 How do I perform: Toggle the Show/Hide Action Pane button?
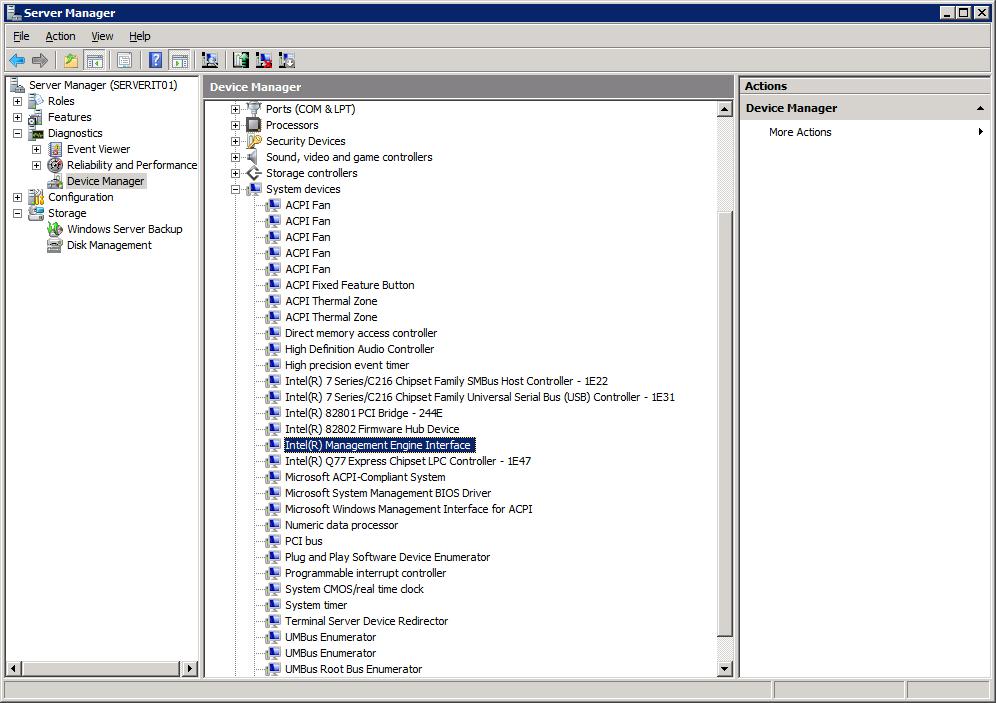[180, 60]
